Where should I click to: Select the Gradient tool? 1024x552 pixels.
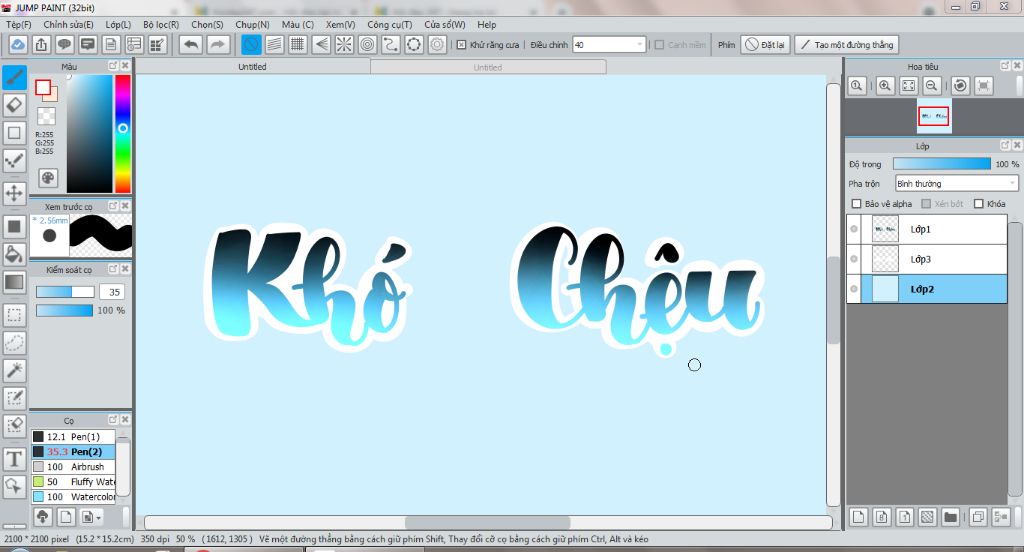14,282
